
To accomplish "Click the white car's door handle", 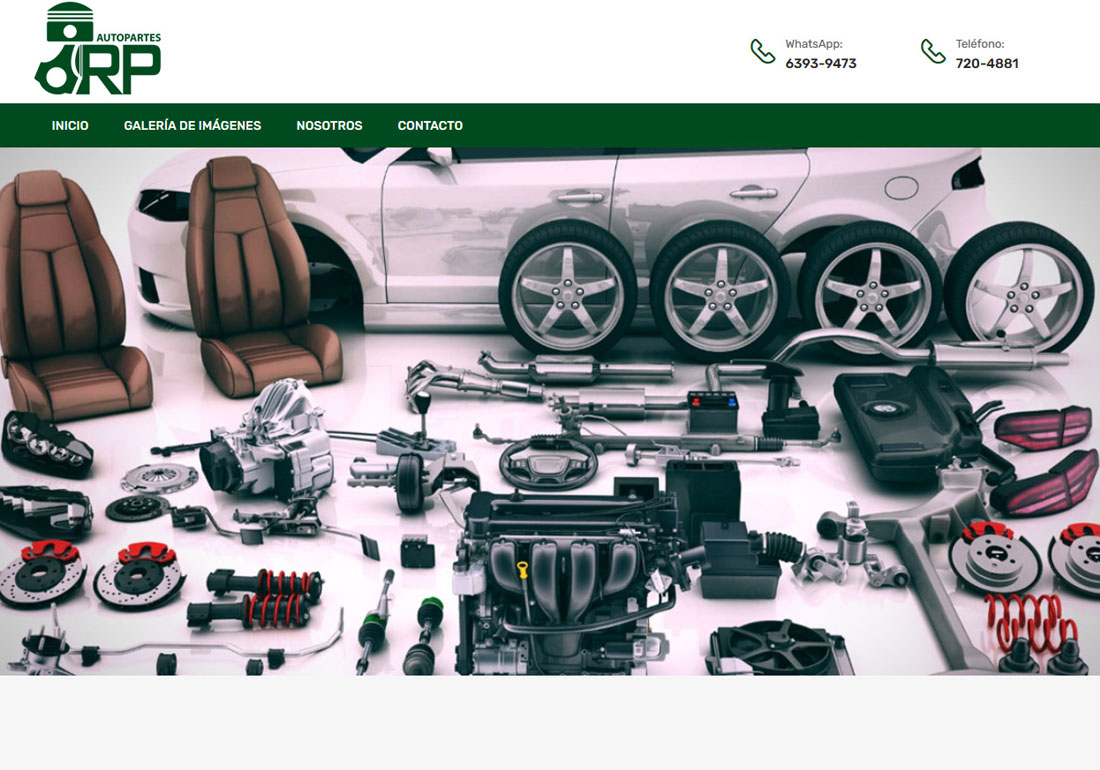I will tap(753, 193).
